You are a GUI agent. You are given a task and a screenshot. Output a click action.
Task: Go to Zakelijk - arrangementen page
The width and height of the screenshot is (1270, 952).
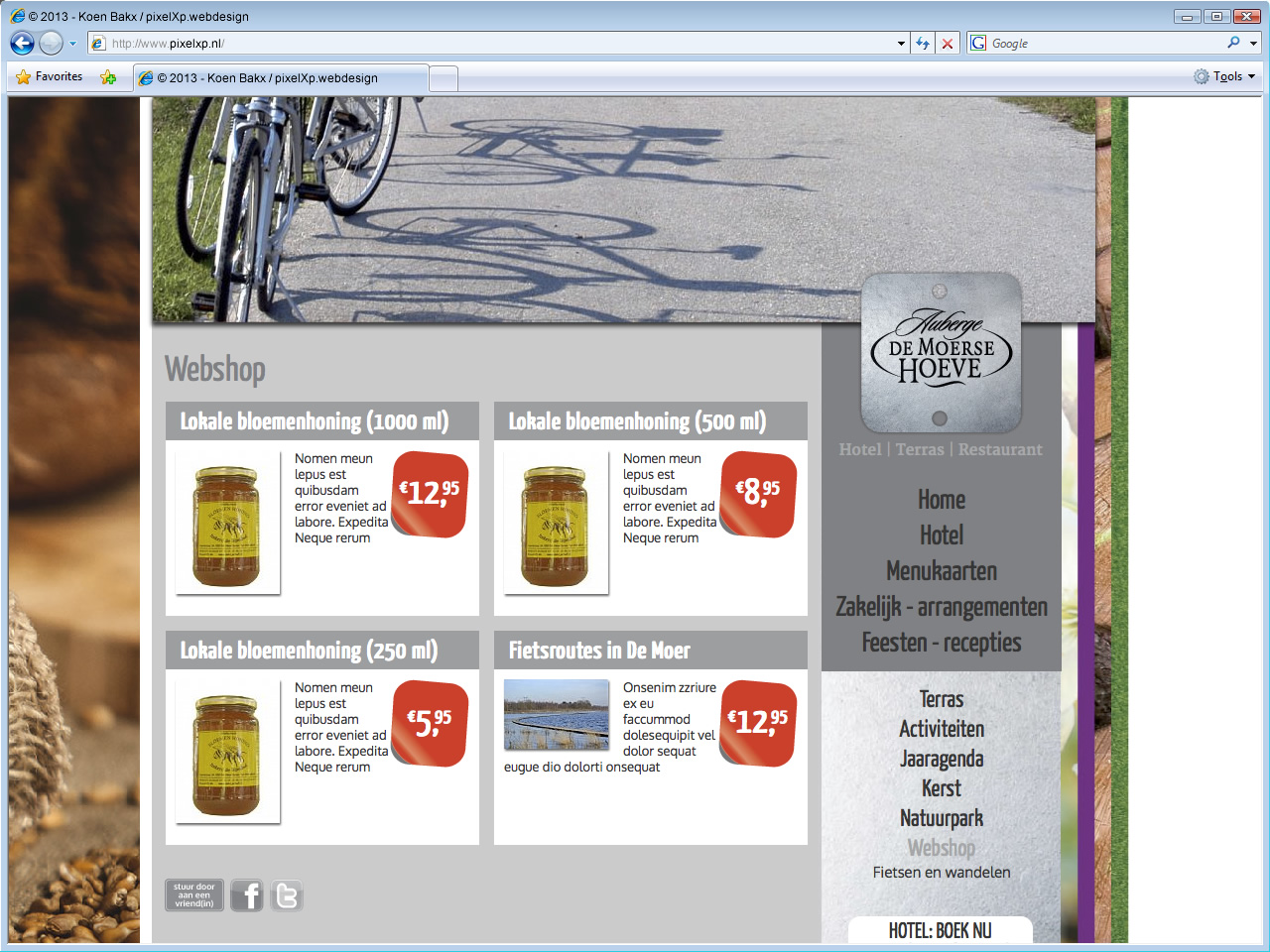coord(941,607)
